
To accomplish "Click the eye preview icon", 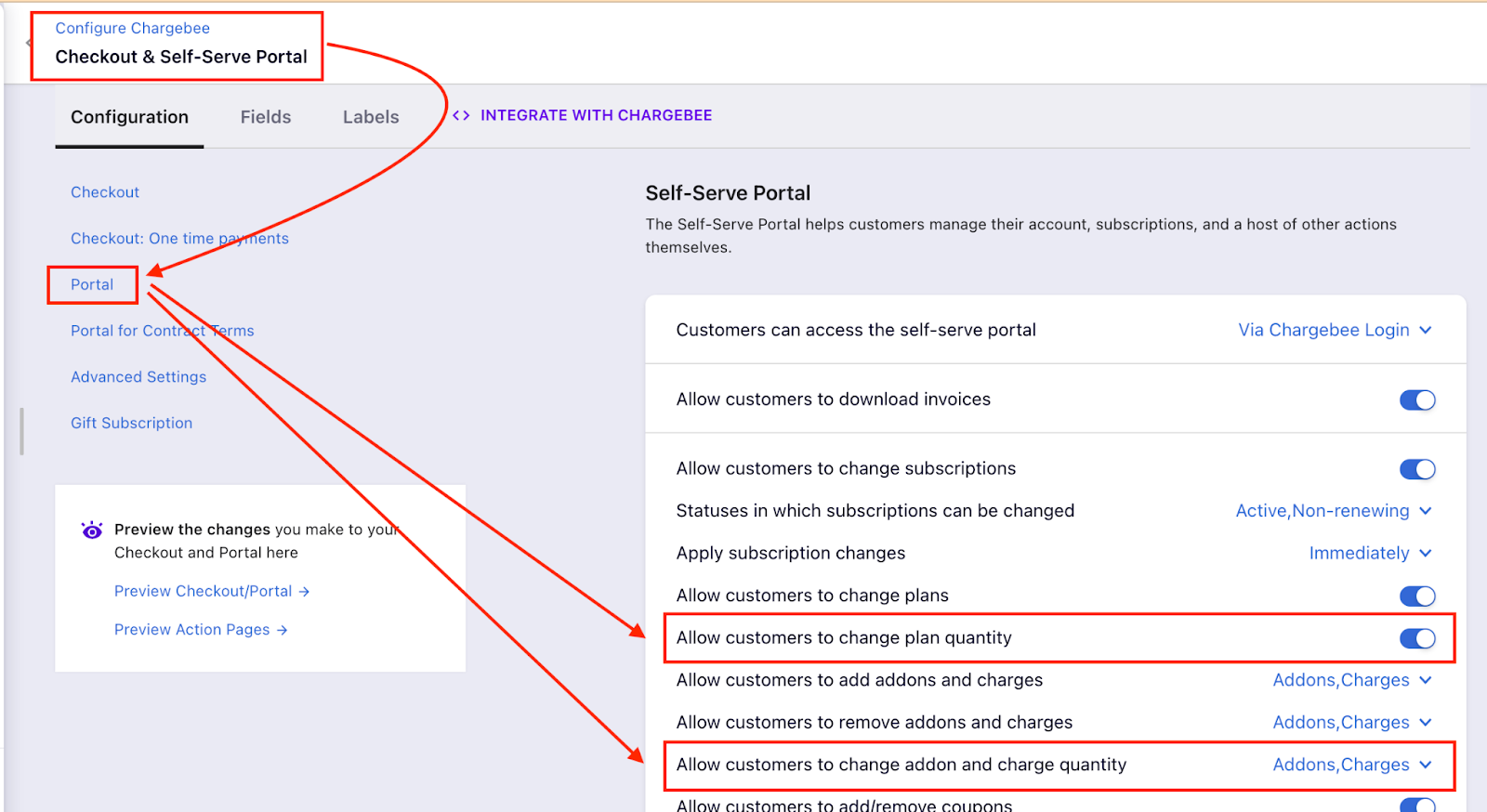I will point(92,530).
